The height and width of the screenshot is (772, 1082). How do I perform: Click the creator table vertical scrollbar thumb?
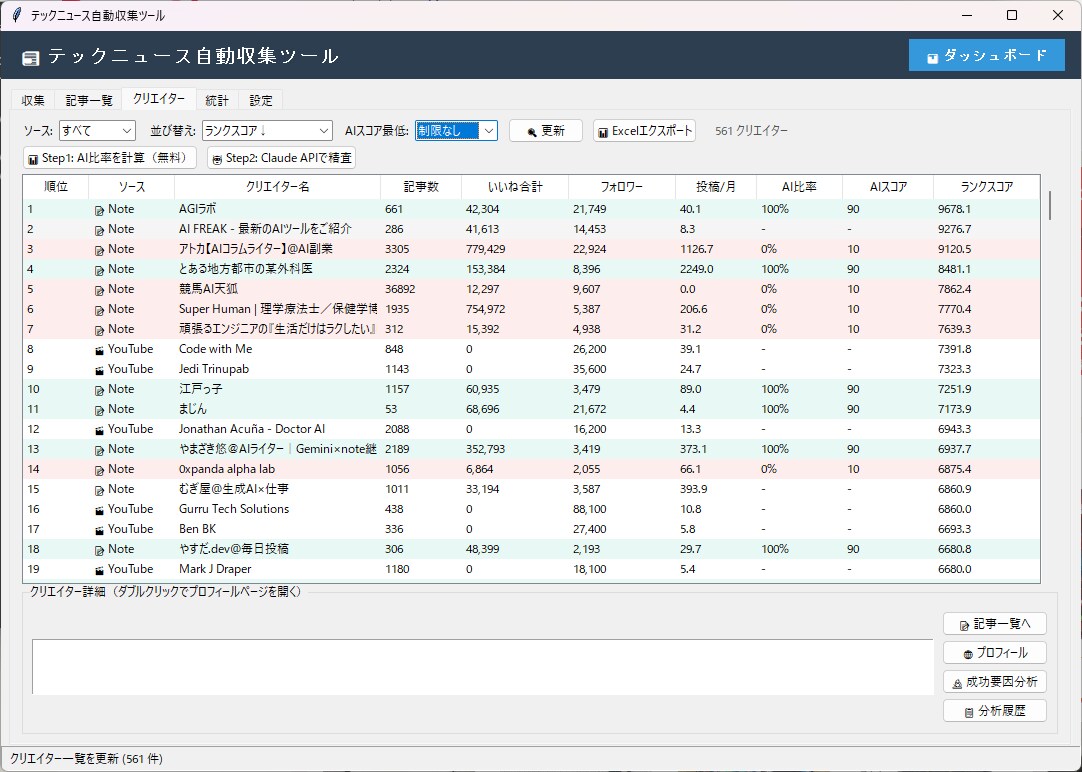[x=1050, y=205]
